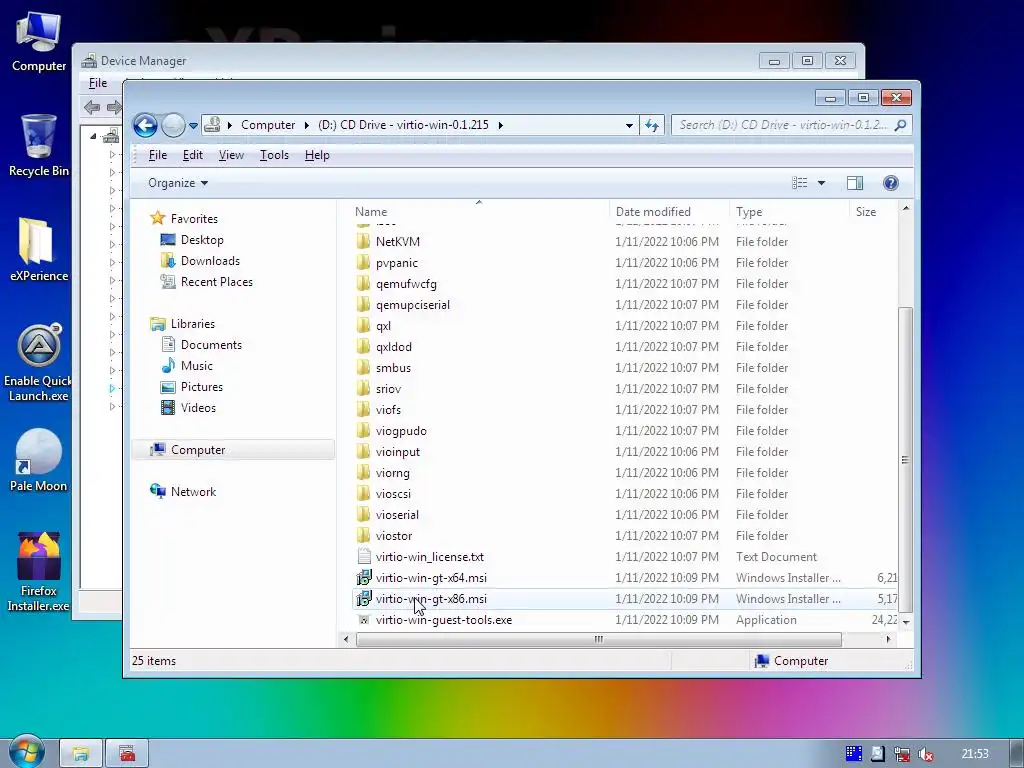Click the CD Drive breadcrumb segment
This screenshot has height=768, width=1024.
click(403, 125)
